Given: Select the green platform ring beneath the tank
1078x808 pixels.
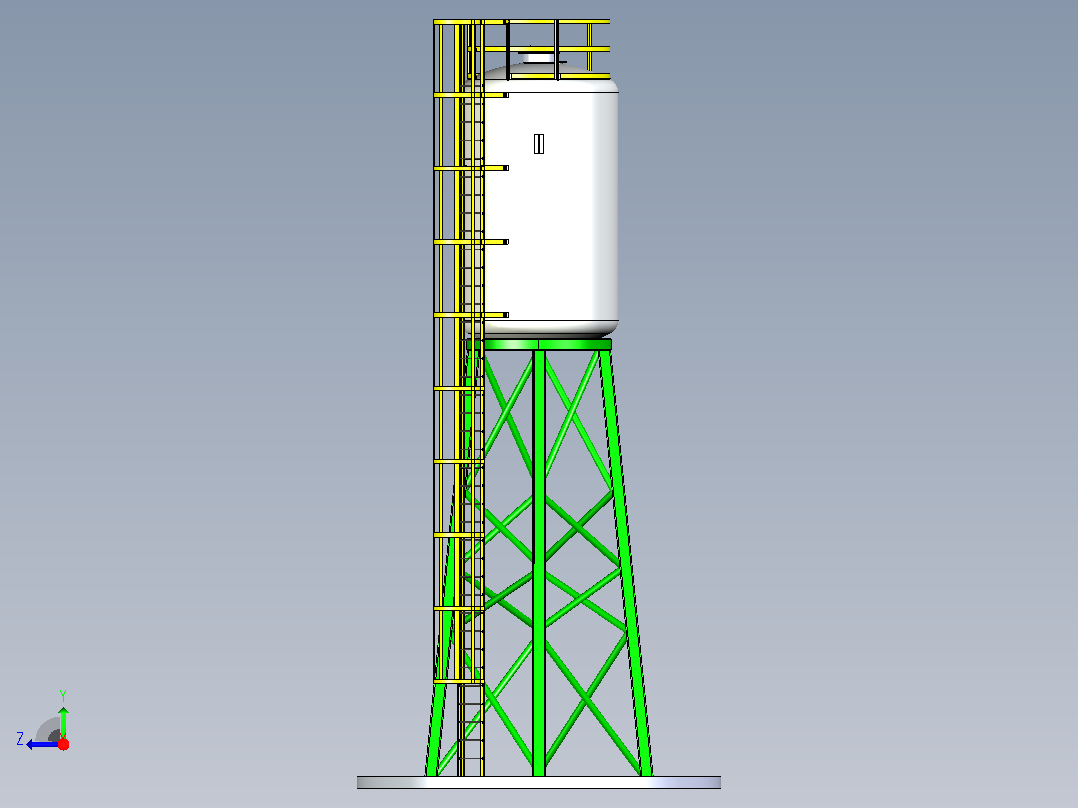Looking at the screenshot, I should (x=539, y=344).
